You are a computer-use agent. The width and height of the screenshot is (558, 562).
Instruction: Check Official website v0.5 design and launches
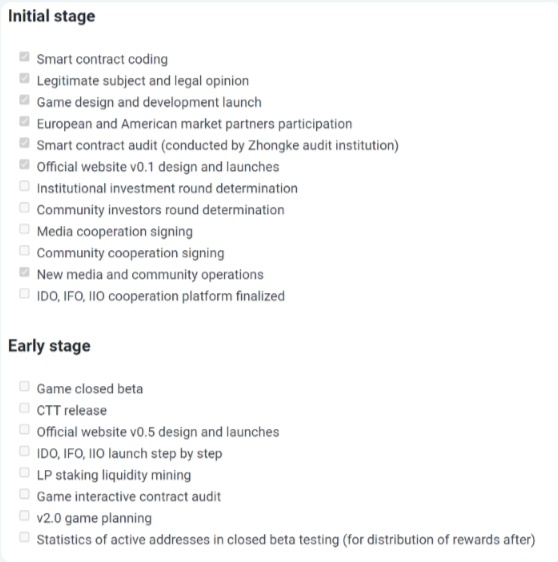click(24, 429)
